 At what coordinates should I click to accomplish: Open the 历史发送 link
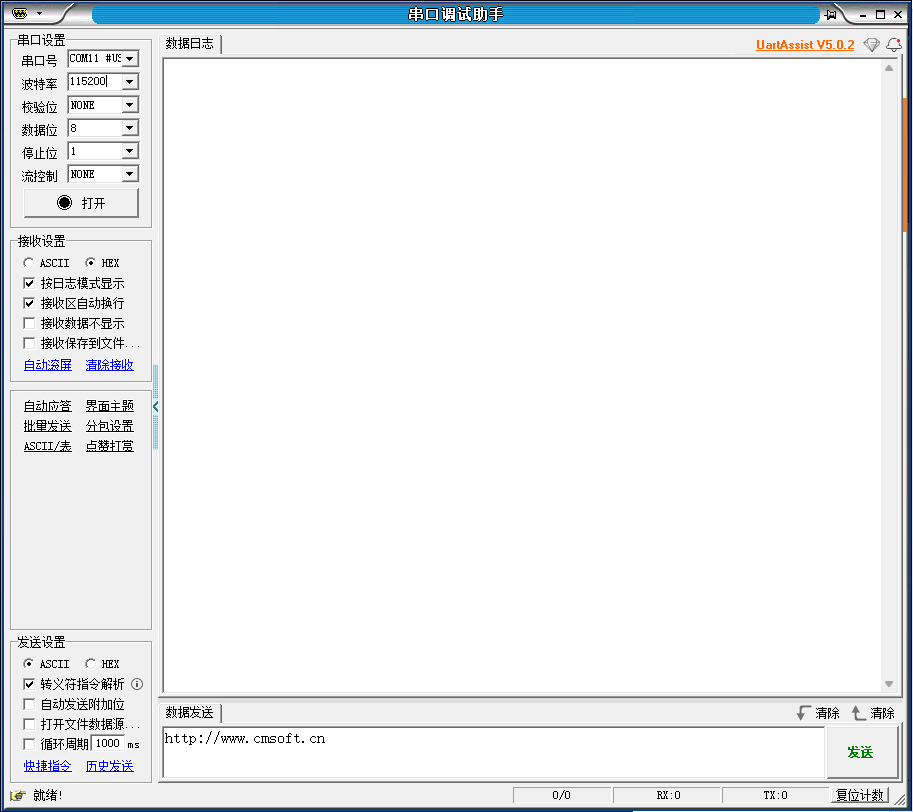pos(109,766)
